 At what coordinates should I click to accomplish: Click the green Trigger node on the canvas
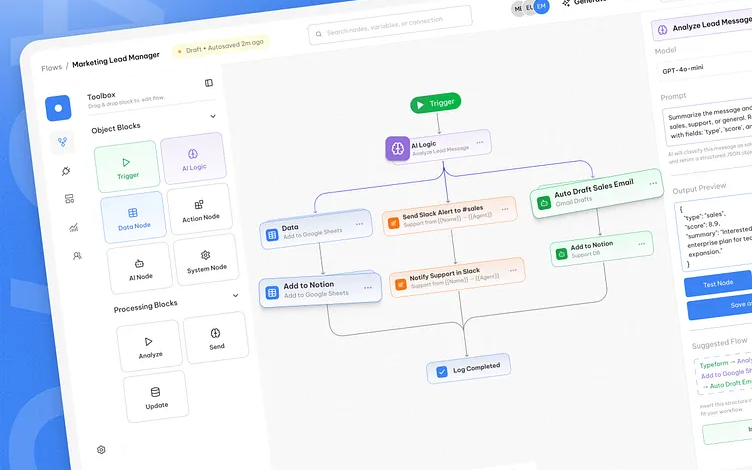tap(435, 103)
